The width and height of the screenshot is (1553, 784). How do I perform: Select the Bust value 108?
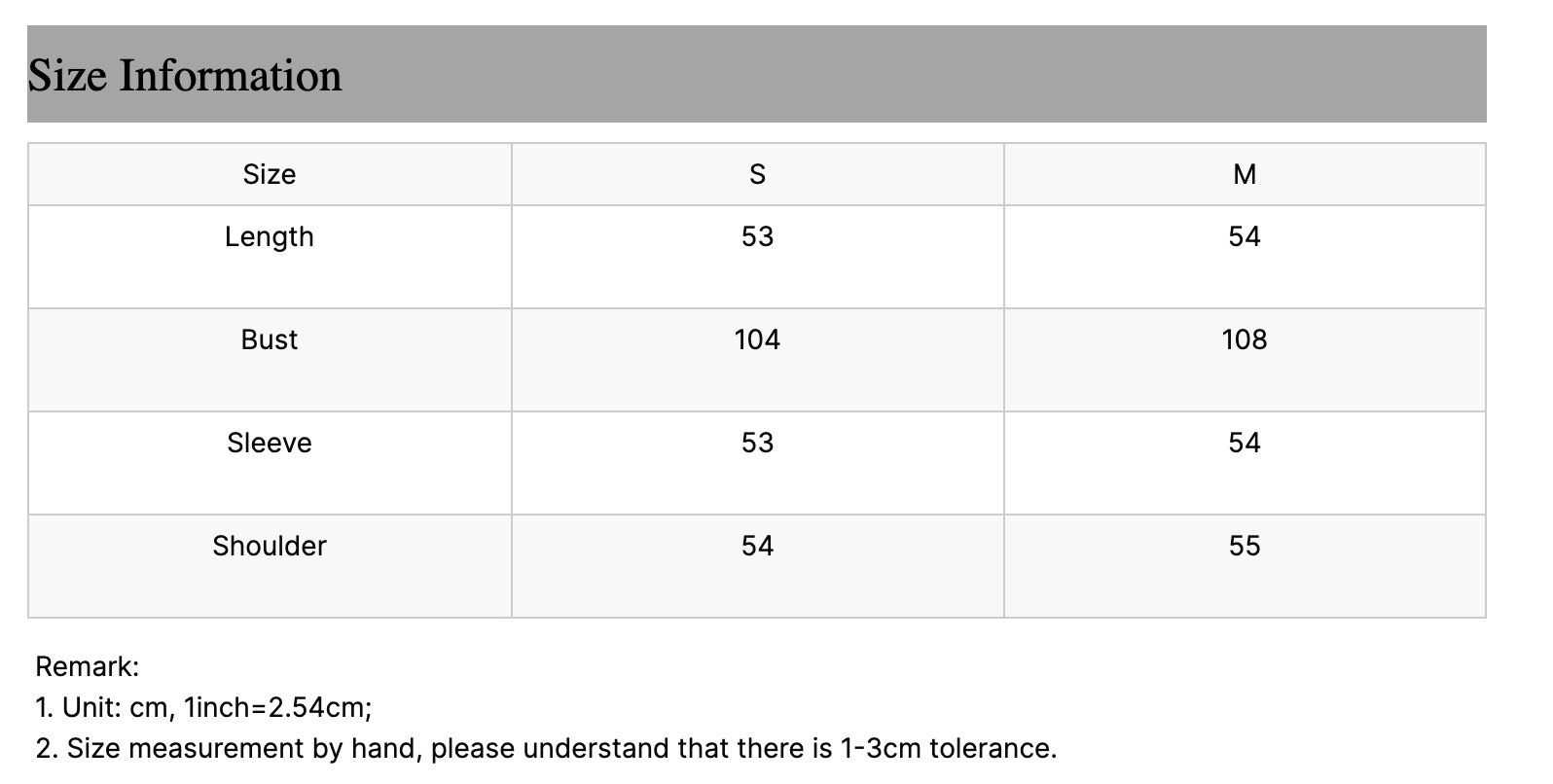1244,339
